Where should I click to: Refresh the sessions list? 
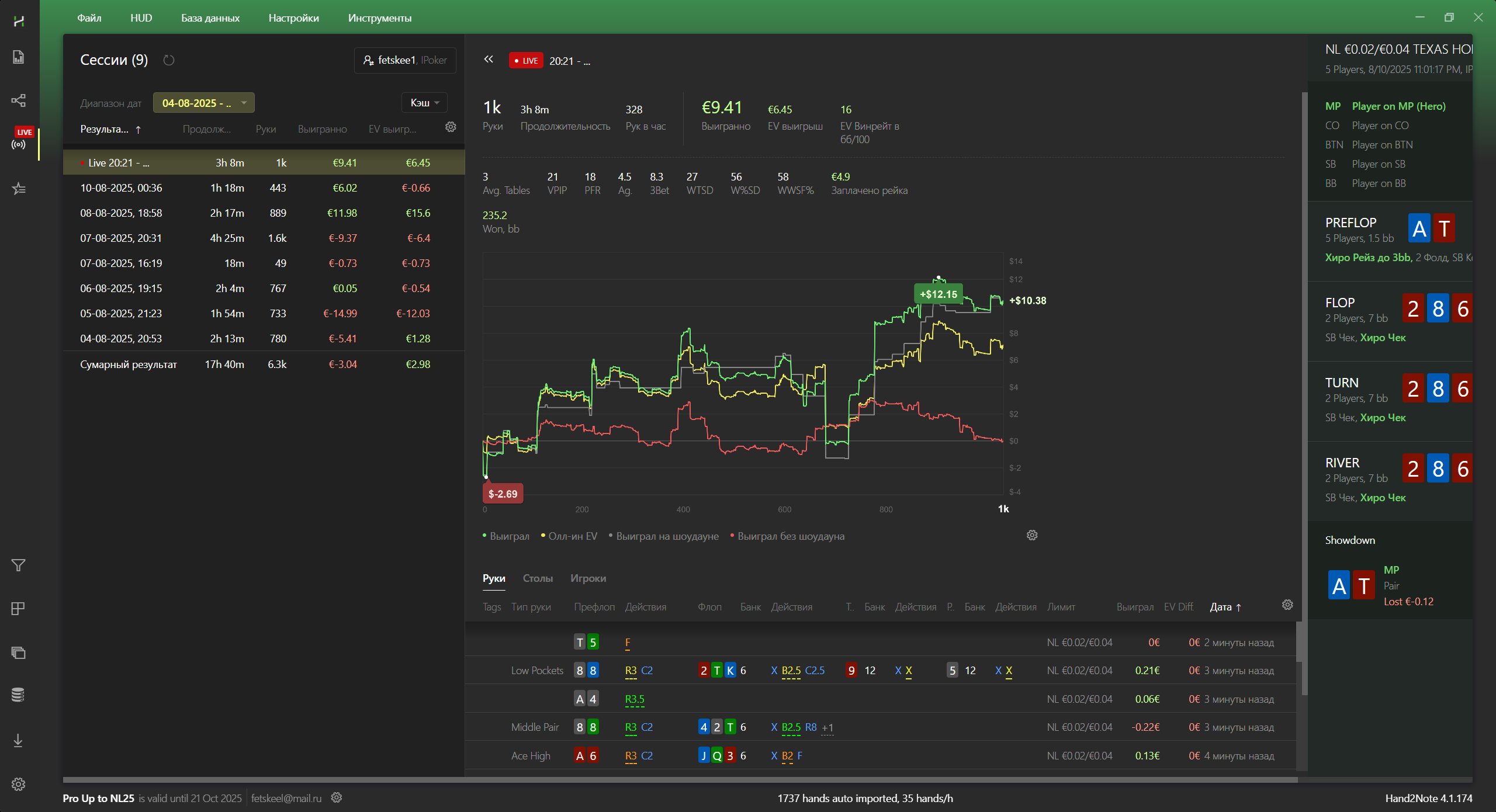[169, 60]
